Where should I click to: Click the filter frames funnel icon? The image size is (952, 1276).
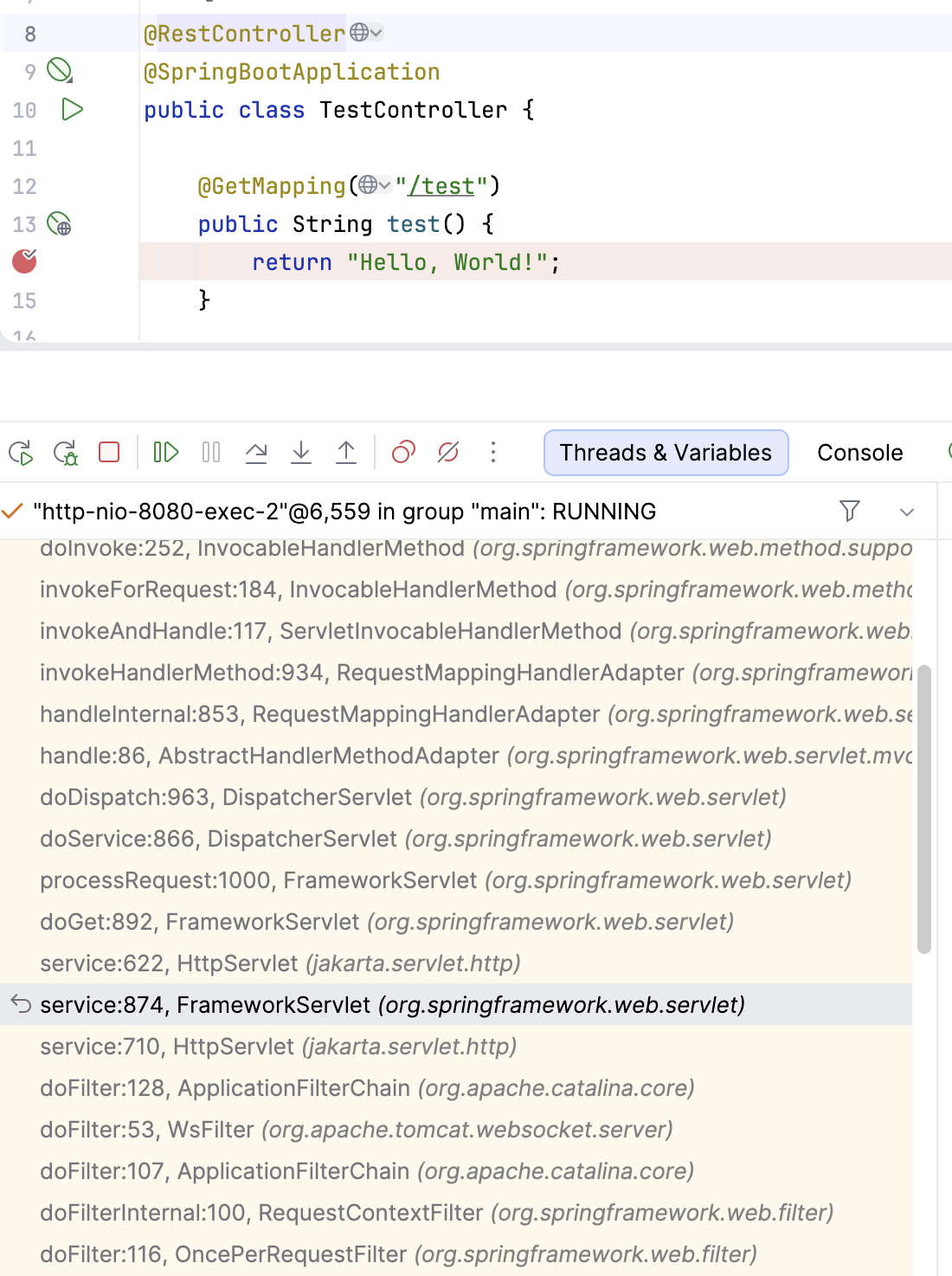(850, 512)
